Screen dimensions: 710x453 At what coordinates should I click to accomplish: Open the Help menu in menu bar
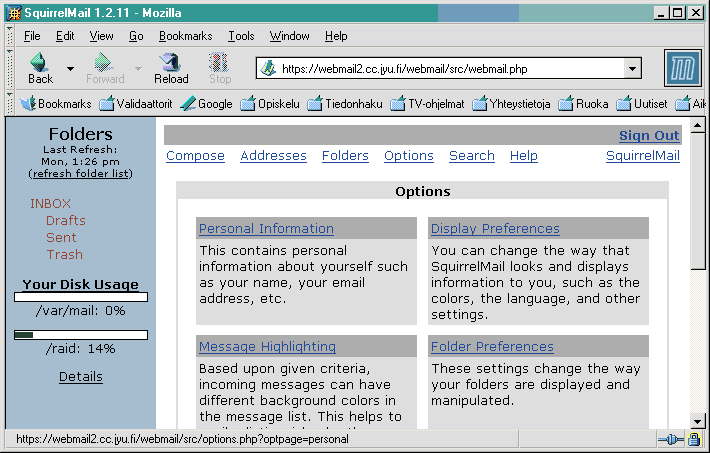click(x=336, y=36)
